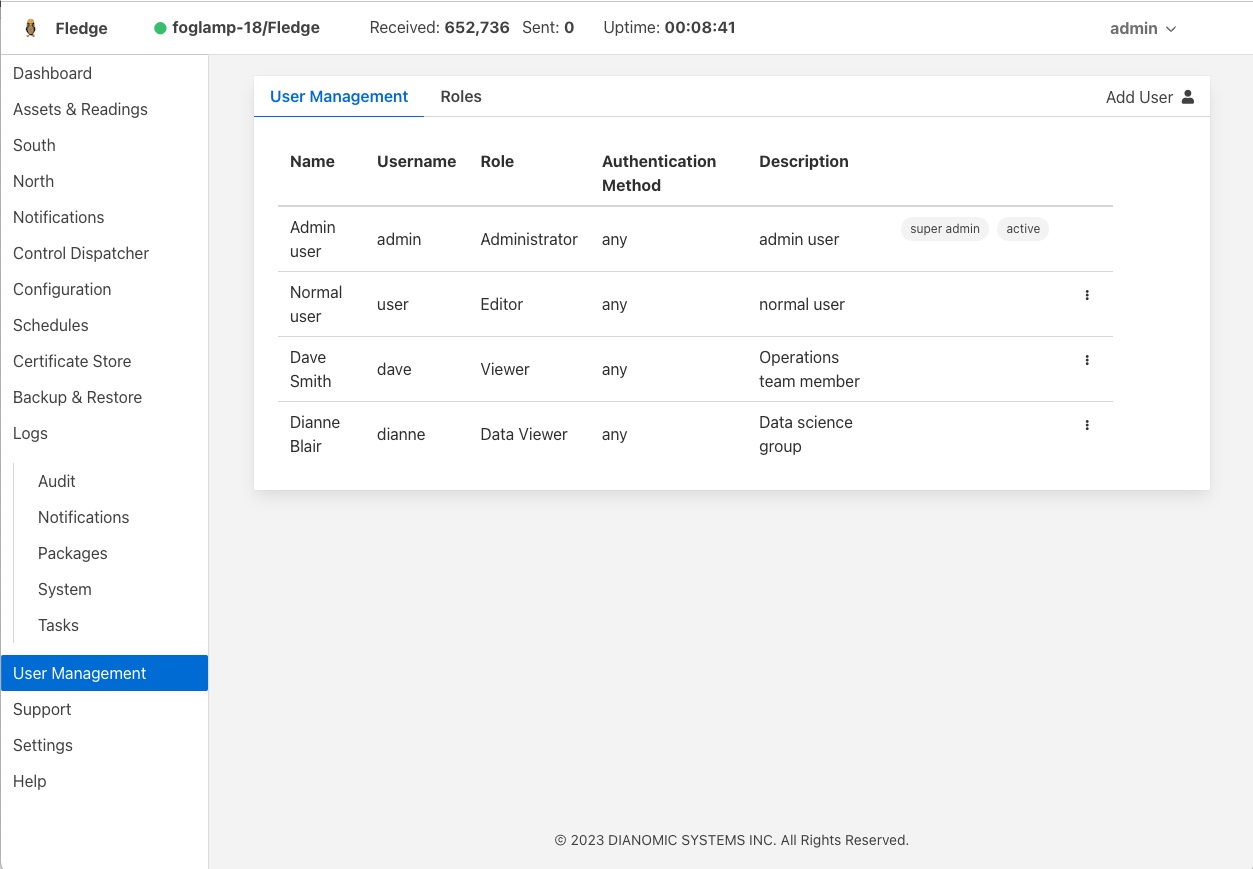Switch to the Roles tab
This screenshot has width=1253, height=869.
click(x=460, y=96)
